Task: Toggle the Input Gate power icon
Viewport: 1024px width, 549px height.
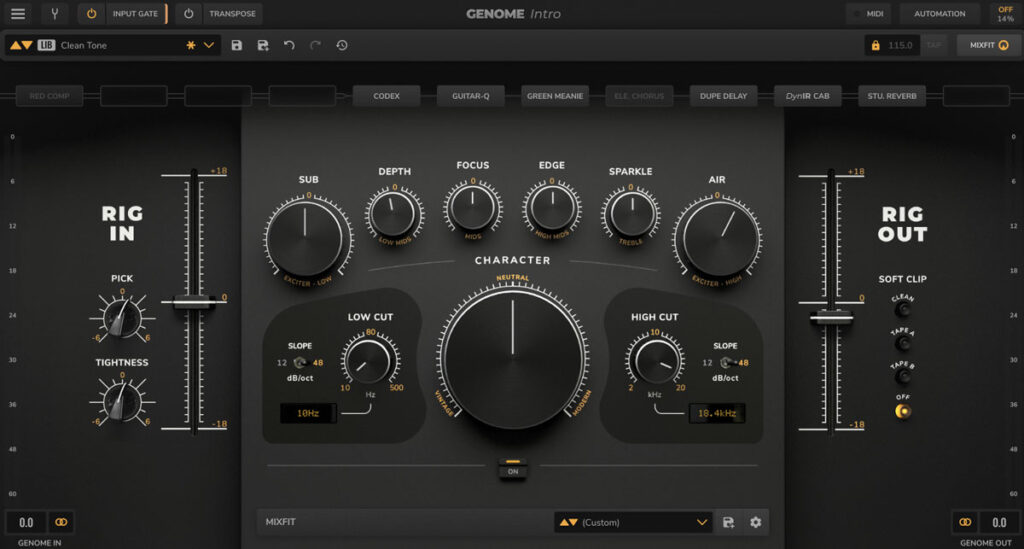Action: coord(91,13)
